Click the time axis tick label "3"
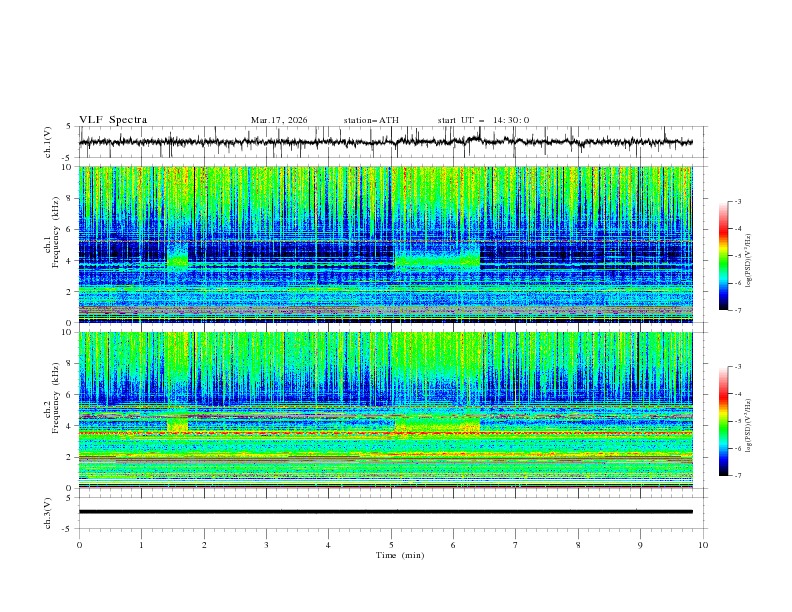 pos(266,545)
